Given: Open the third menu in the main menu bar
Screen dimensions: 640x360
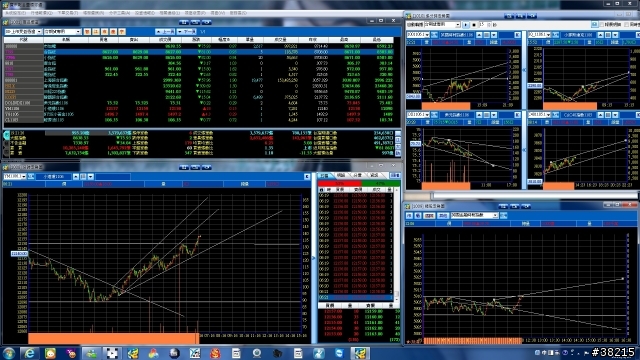Looking at the screenshot, I should (67, 13).
